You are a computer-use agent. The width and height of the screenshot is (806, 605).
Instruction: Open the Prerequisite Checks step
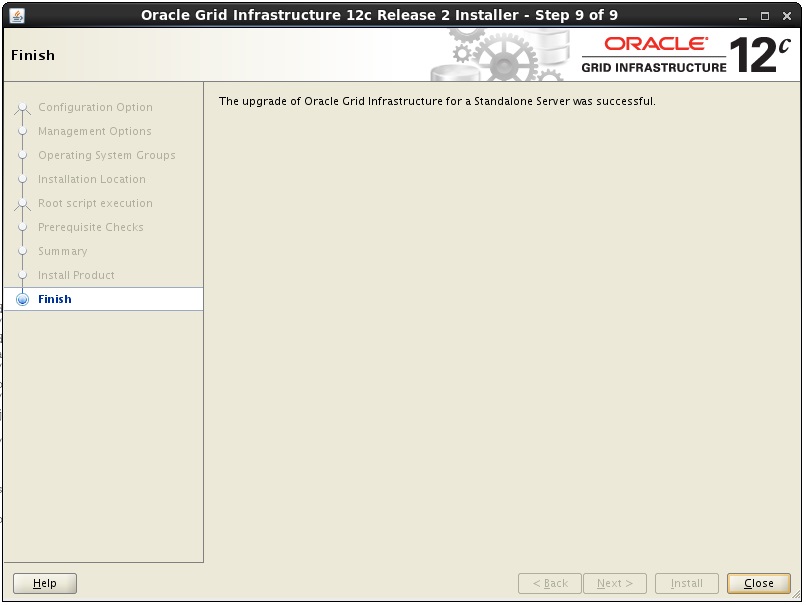click(x=90, y=227)
